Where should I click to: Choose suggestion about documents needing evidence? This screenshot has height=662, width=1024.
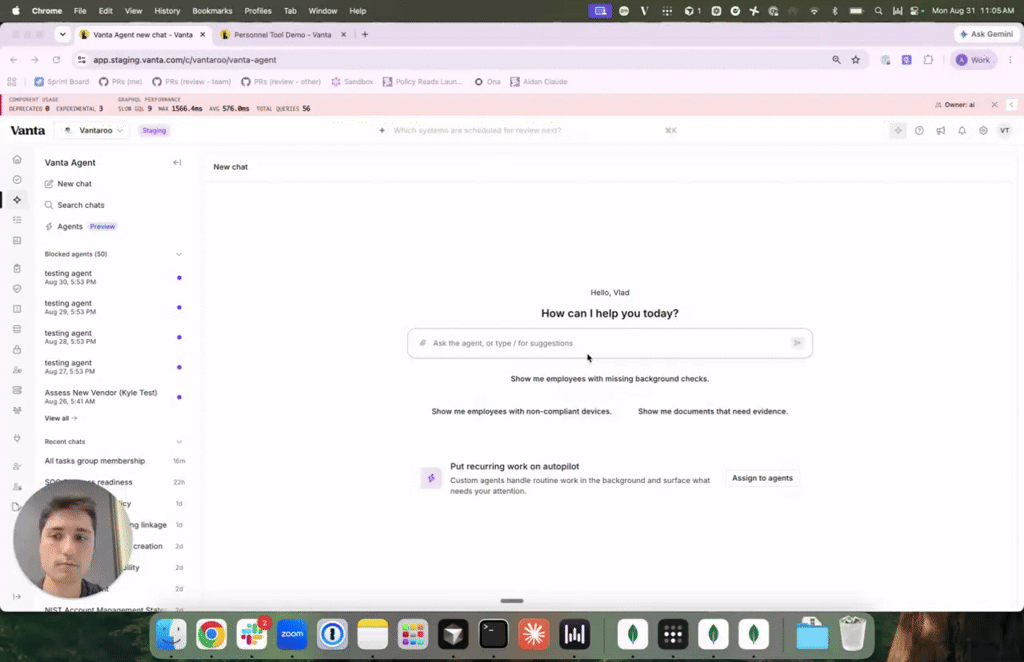(x=712, y=411)
